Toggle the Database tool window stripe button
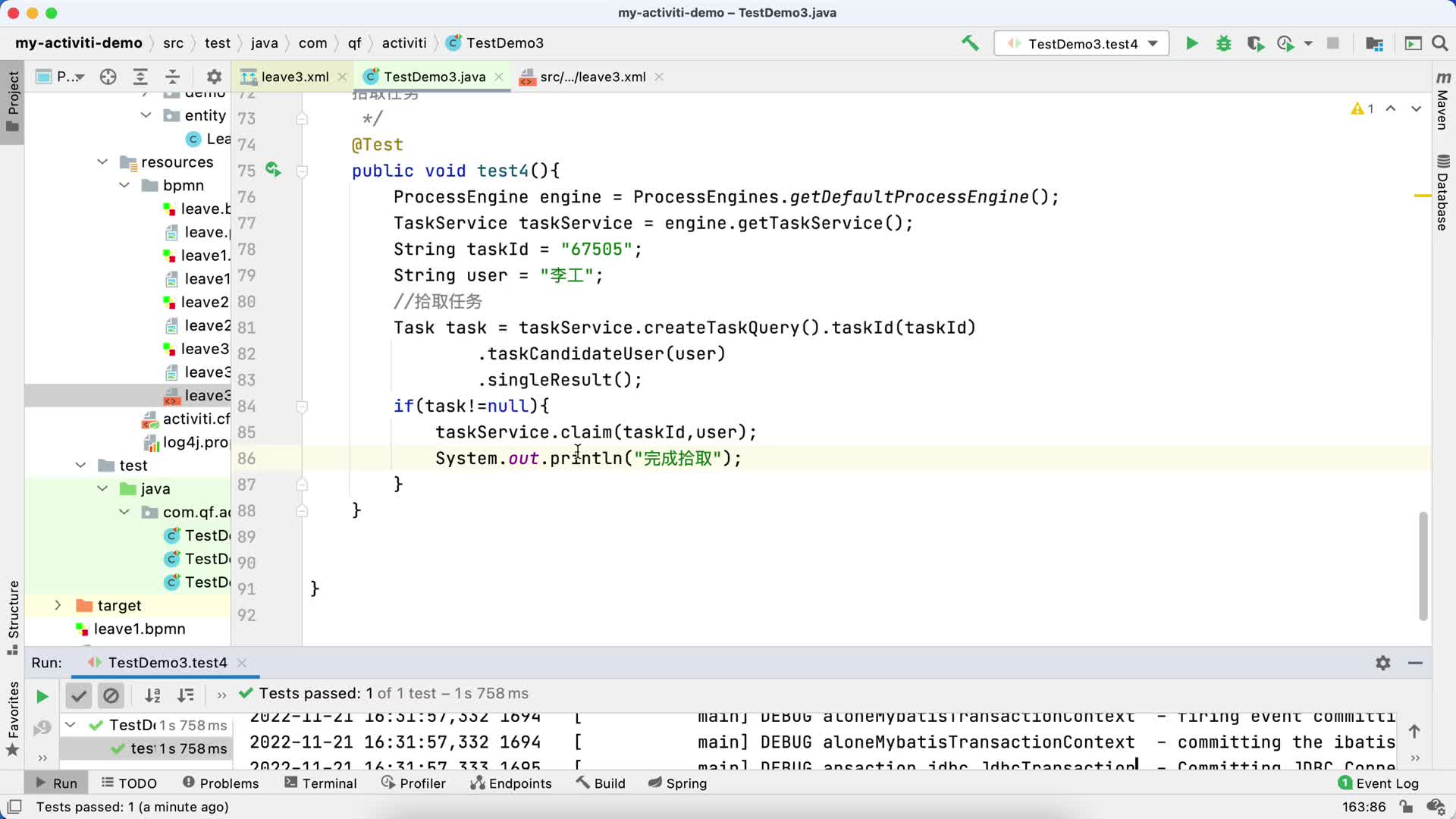 [1443, 193]
